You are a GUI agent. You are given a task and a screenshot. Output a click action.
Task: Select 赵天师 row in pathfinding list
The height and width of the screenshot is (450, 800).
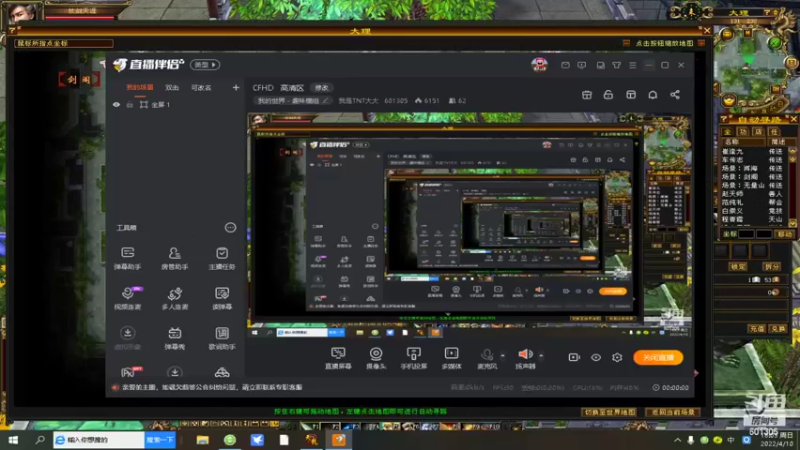pos(753,194)
